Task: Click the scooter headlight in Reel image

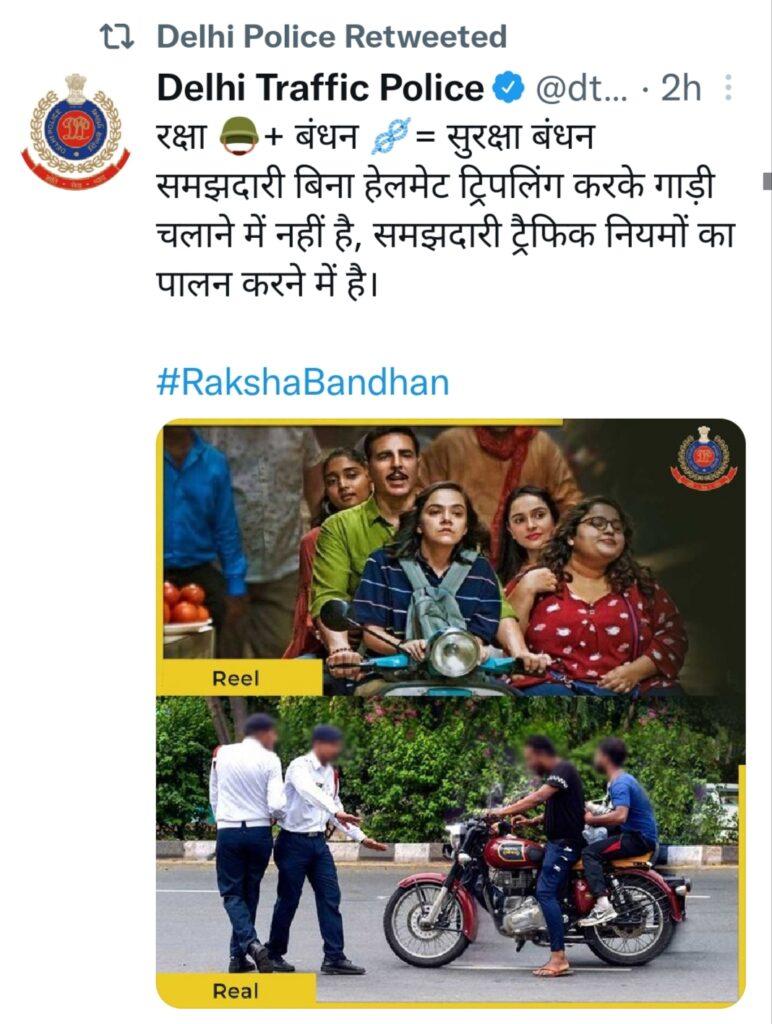Action: click(x=454, y=652)
